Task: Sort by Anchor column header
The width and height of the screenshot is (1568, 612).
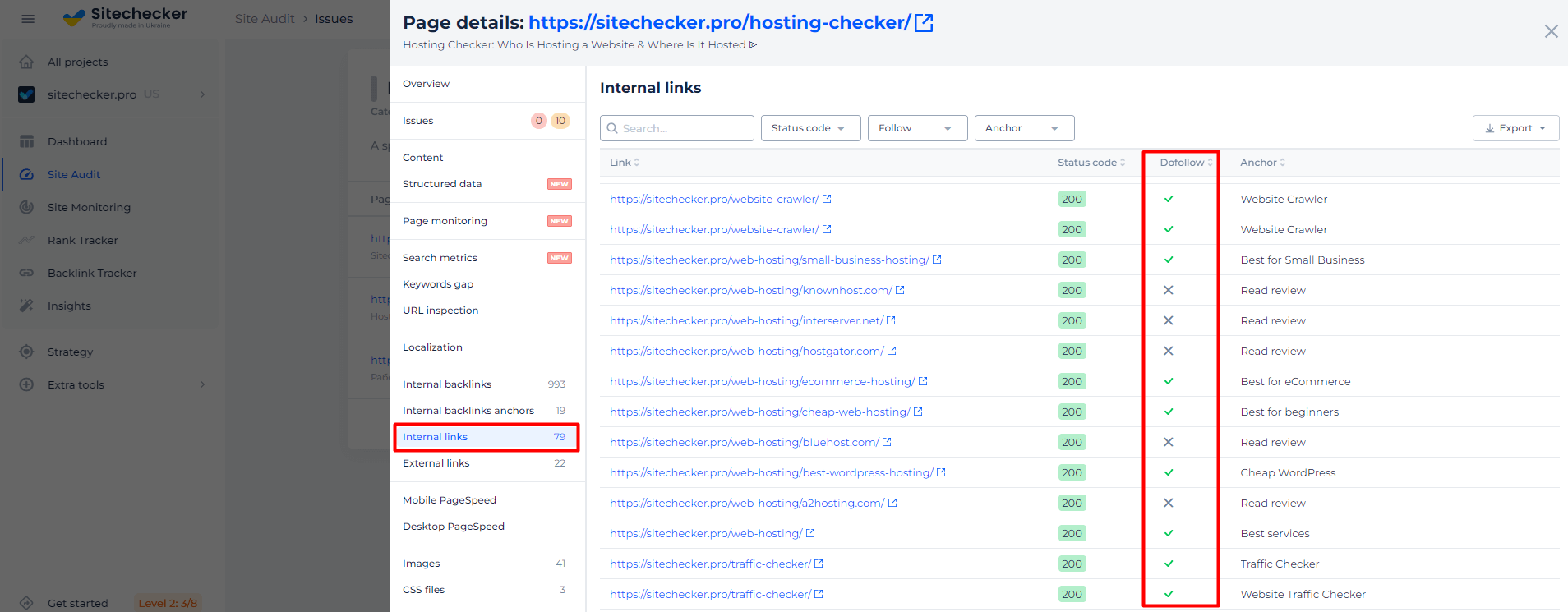Action: click(x=1263, y=163)
